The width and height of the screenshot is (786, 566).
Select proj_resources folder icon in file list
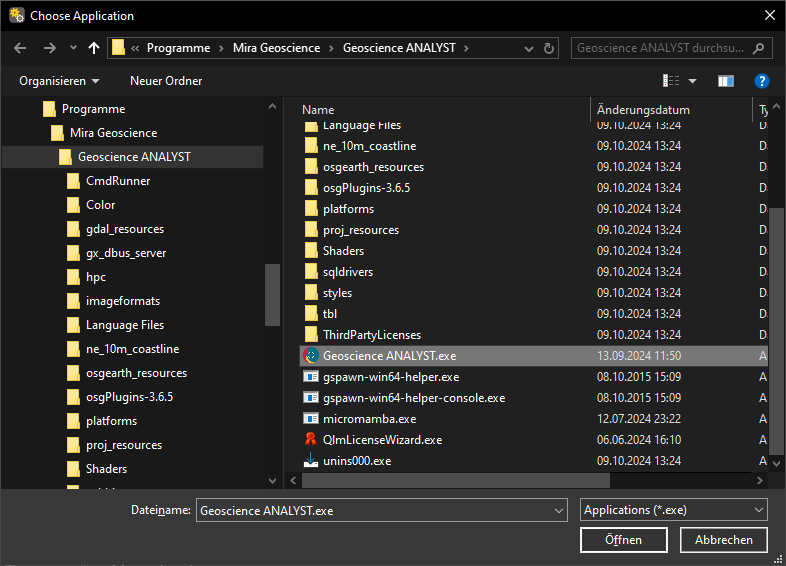tap(311, 230)
